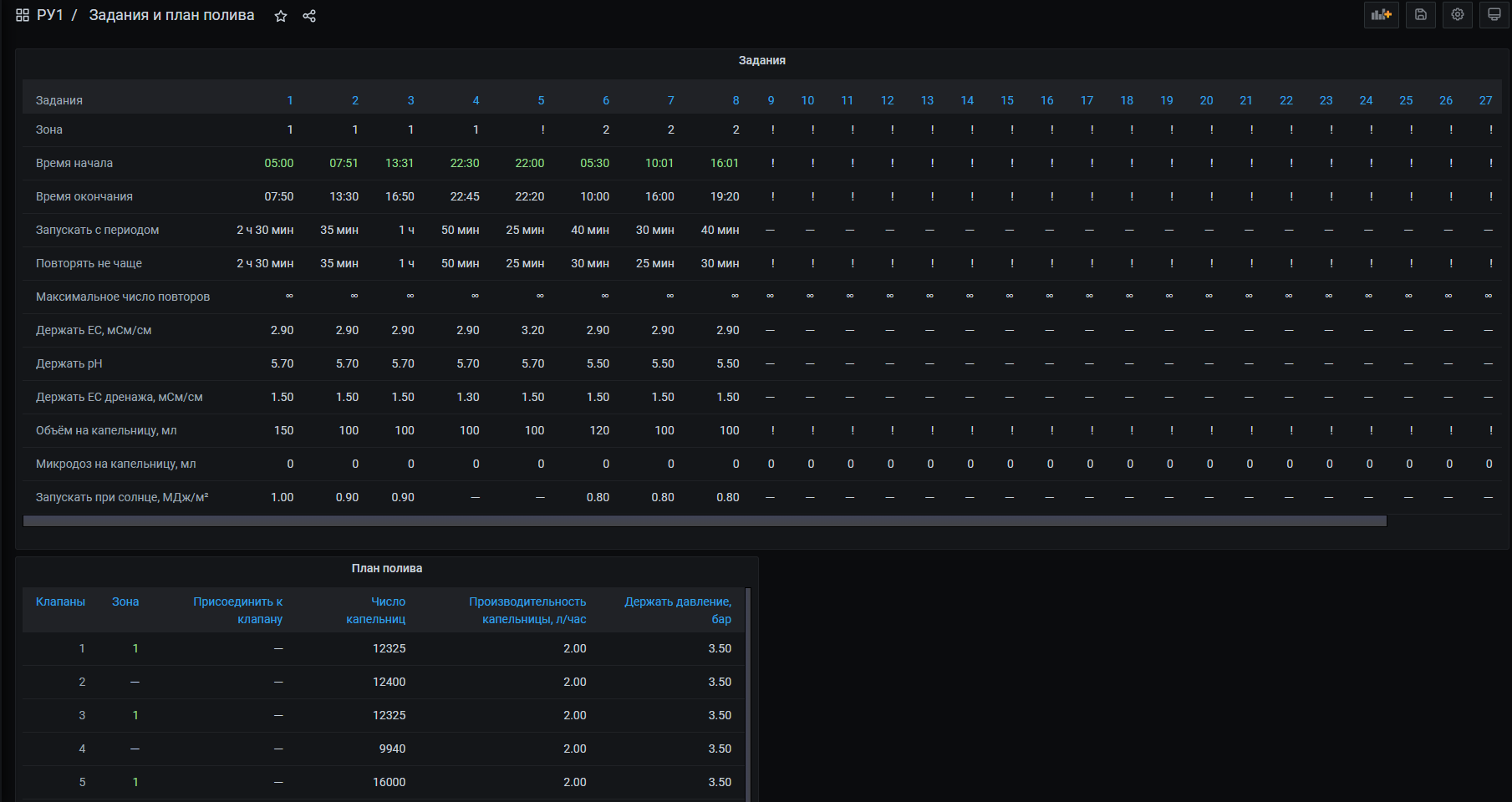This screenshot has width=1512, height=802.
Task: Select the 120 ml volume cell
Action: click(599, 430)
